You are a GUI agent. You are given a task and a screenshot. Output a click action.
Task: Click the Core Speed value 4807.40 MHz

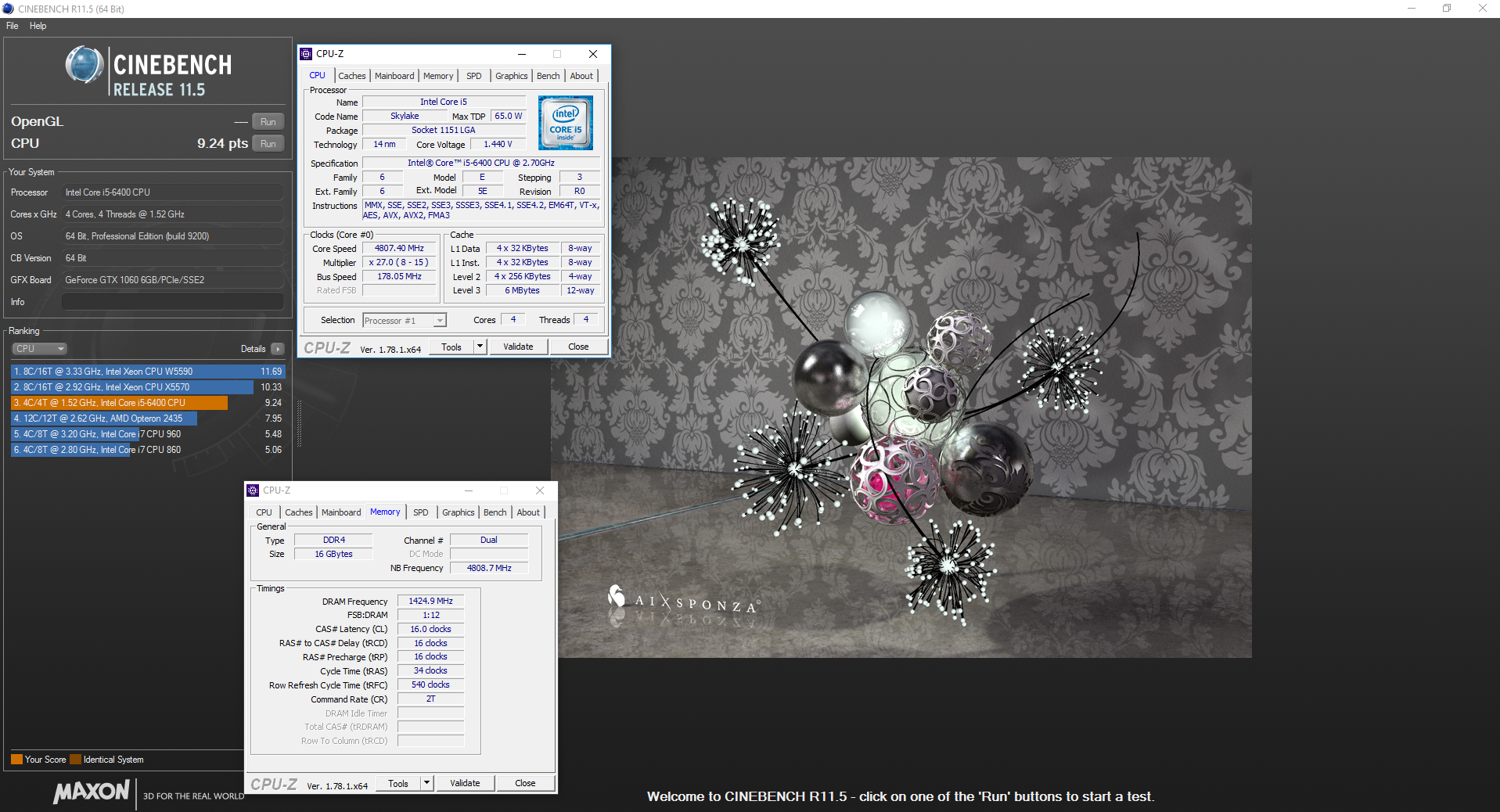(399, 249)
